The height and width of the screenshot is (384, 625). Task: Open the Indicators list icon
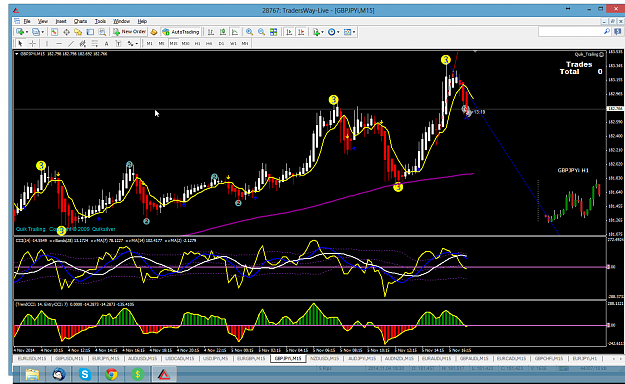pos(316,32)
